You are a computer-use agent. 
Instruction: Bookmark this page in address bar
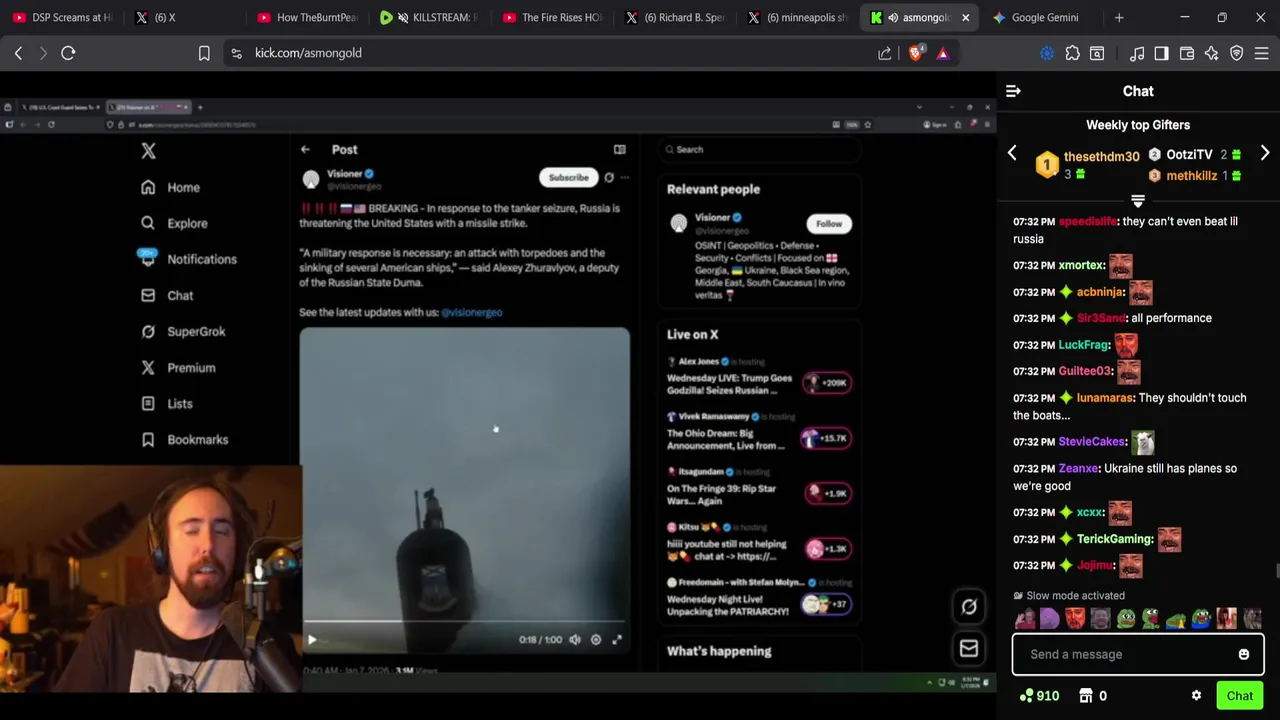coord(204,53)
